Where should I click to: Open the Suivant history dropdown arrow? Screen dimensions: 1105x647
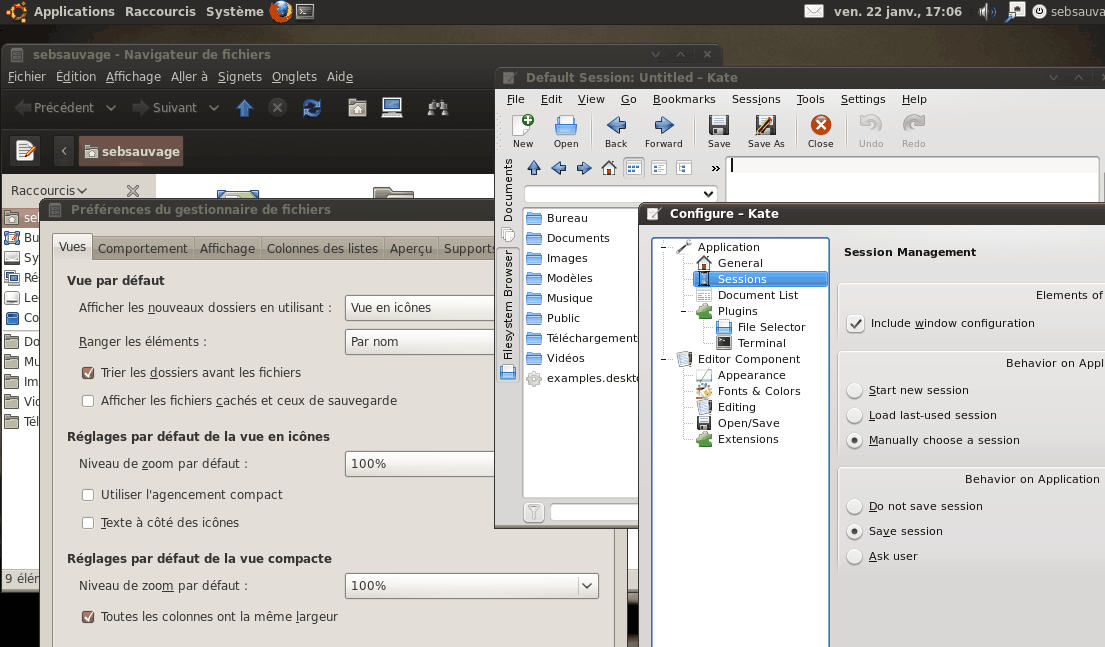pos(214,108)
